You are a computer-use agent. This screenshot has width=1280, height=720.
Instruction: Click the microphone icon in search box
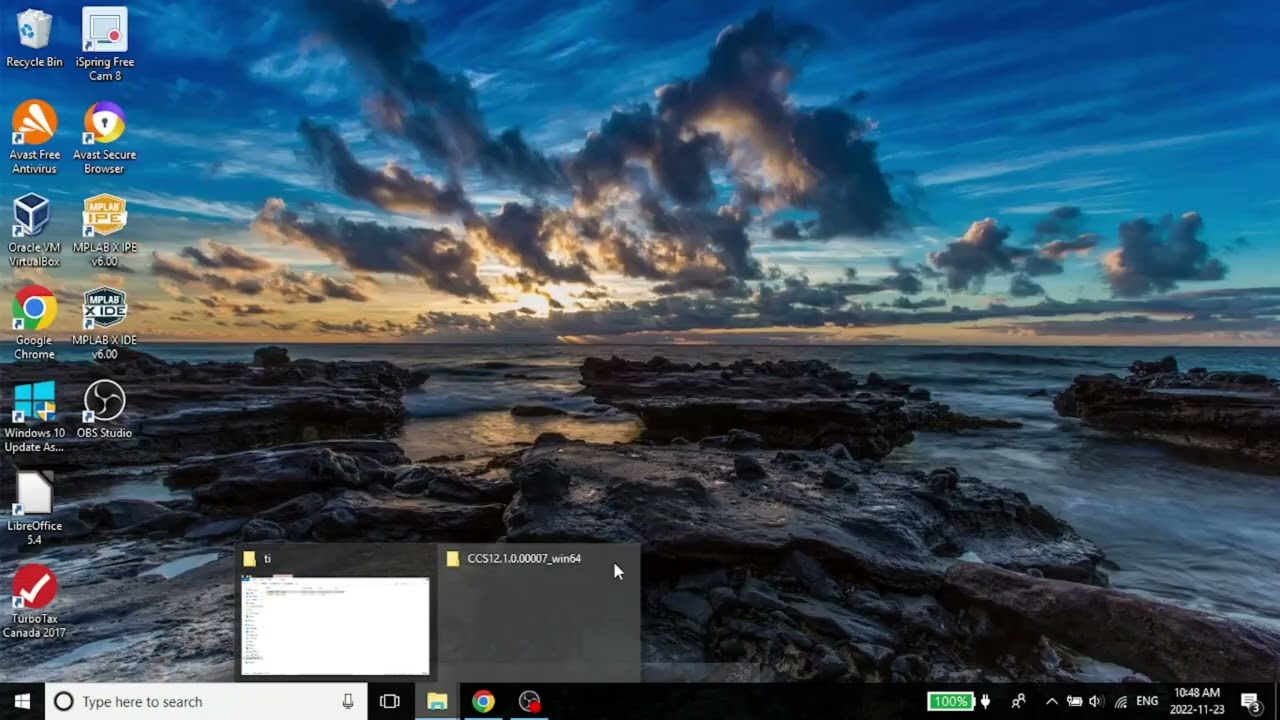[x=348, y=701]
